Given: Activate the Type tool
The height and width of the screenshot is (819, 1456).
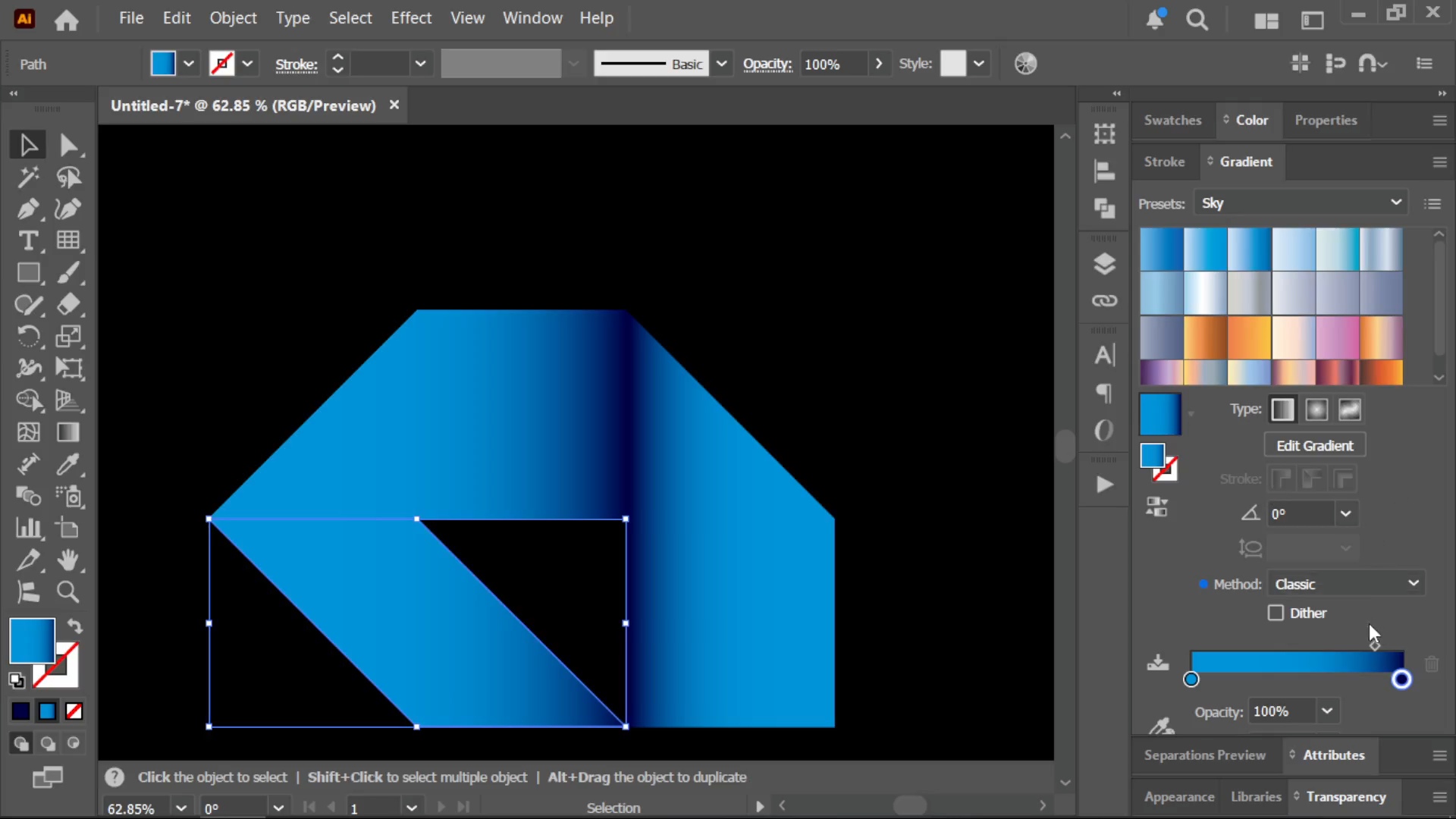Looking at the screenshot, I should pos(28,240).
